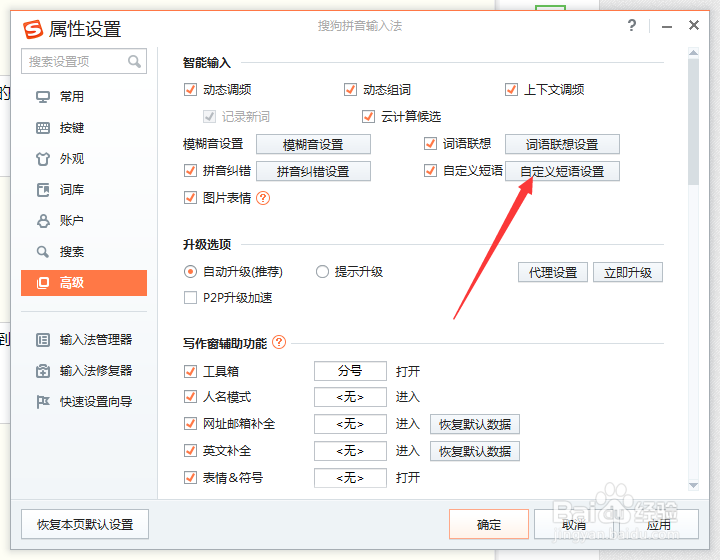Click 恢复默认数据 for 英文补全
The image size is (720, 560).
click(x=475, y=451)
